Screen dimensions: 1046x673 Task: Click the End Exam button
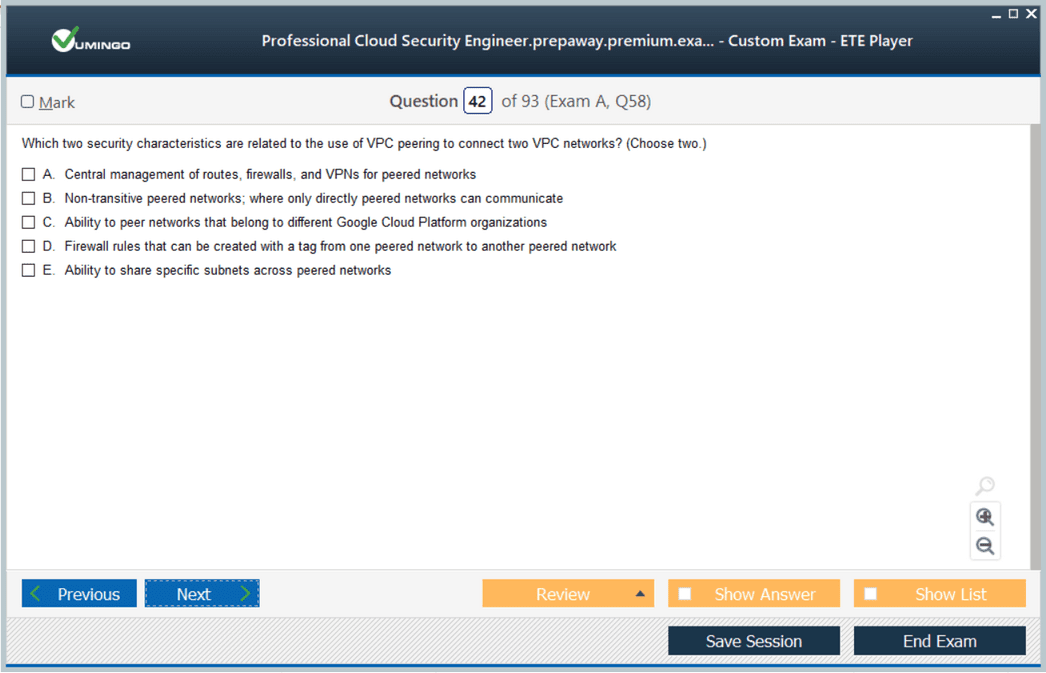tap(939, 641)
